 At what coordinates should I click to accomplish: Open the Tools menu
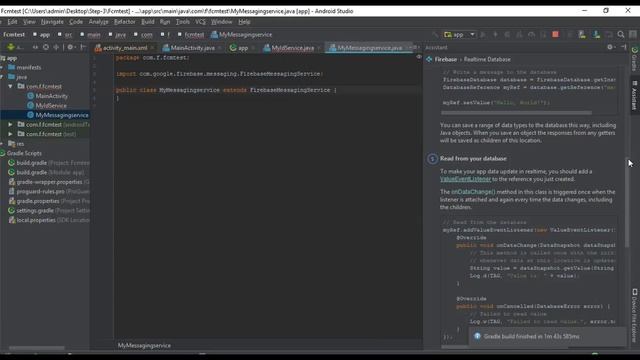click(182, 22)
